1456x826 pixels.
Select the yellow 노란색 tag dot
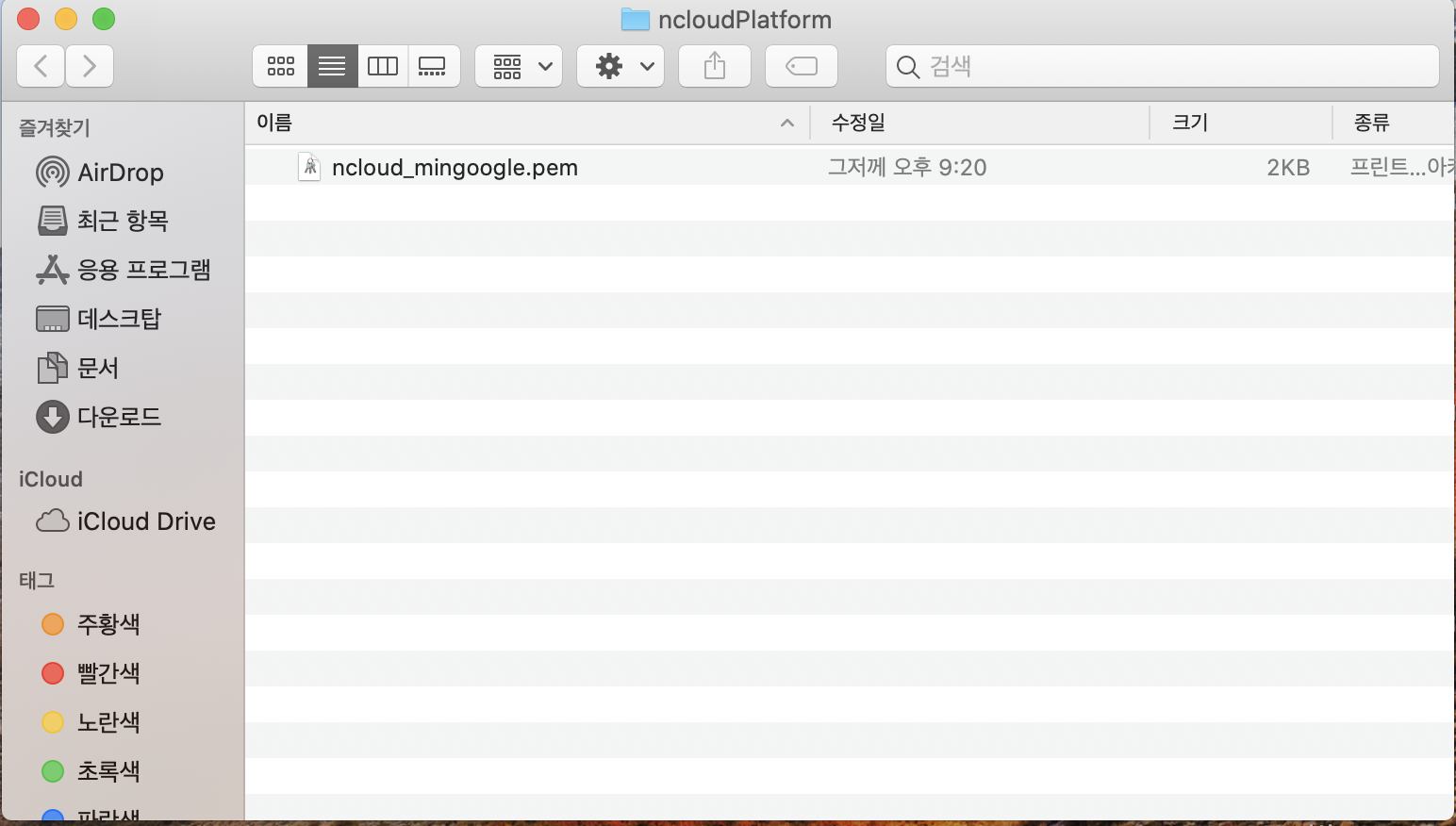click(x=53, y=722)
